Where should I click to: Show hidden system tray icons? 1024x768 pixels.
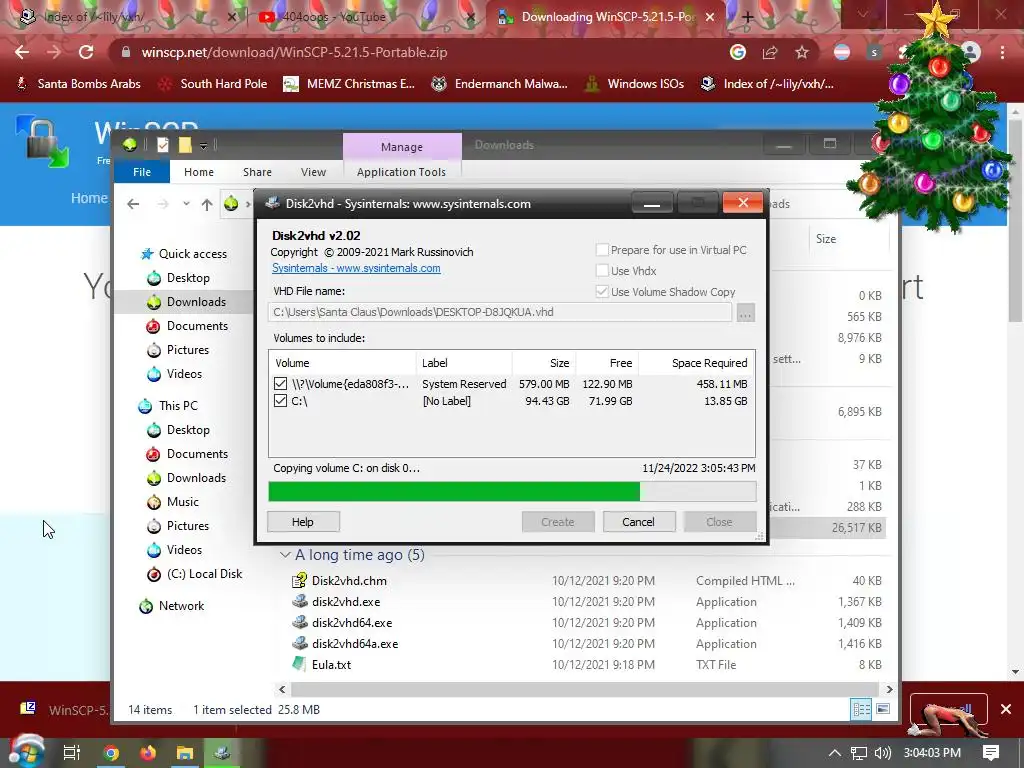pos(835,753)
